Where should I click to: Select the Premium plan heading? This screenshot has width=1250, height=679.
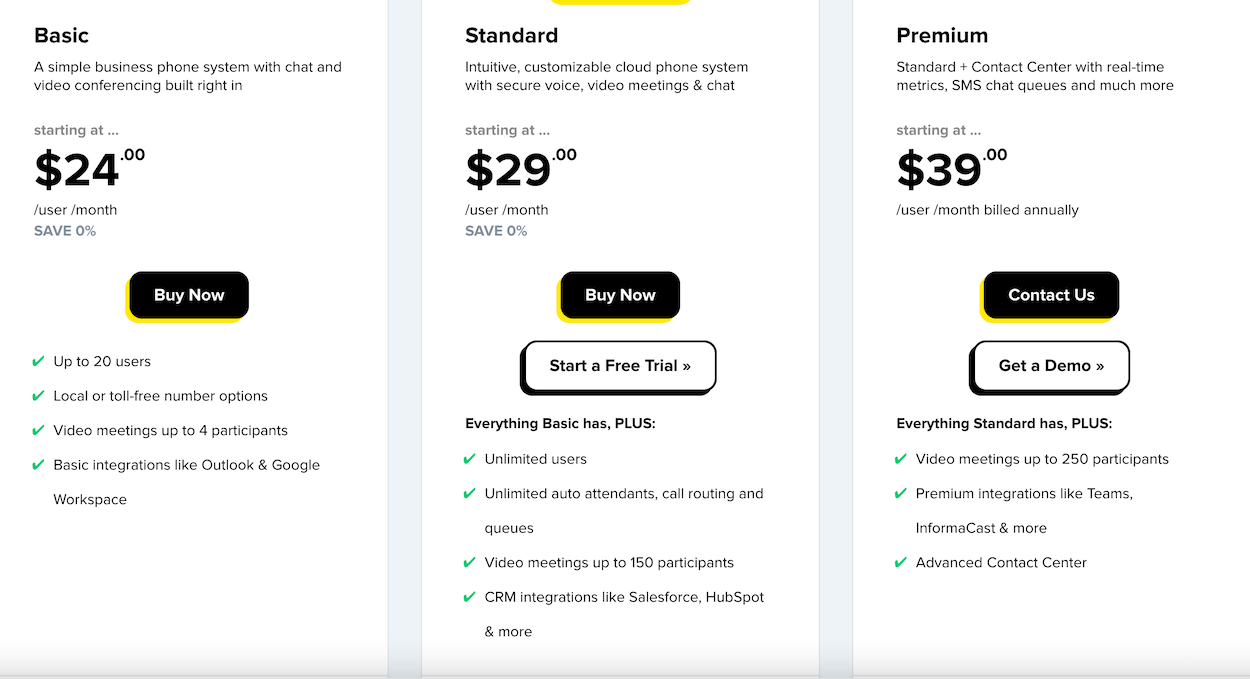pyautogui.click(x=942, y=36)
